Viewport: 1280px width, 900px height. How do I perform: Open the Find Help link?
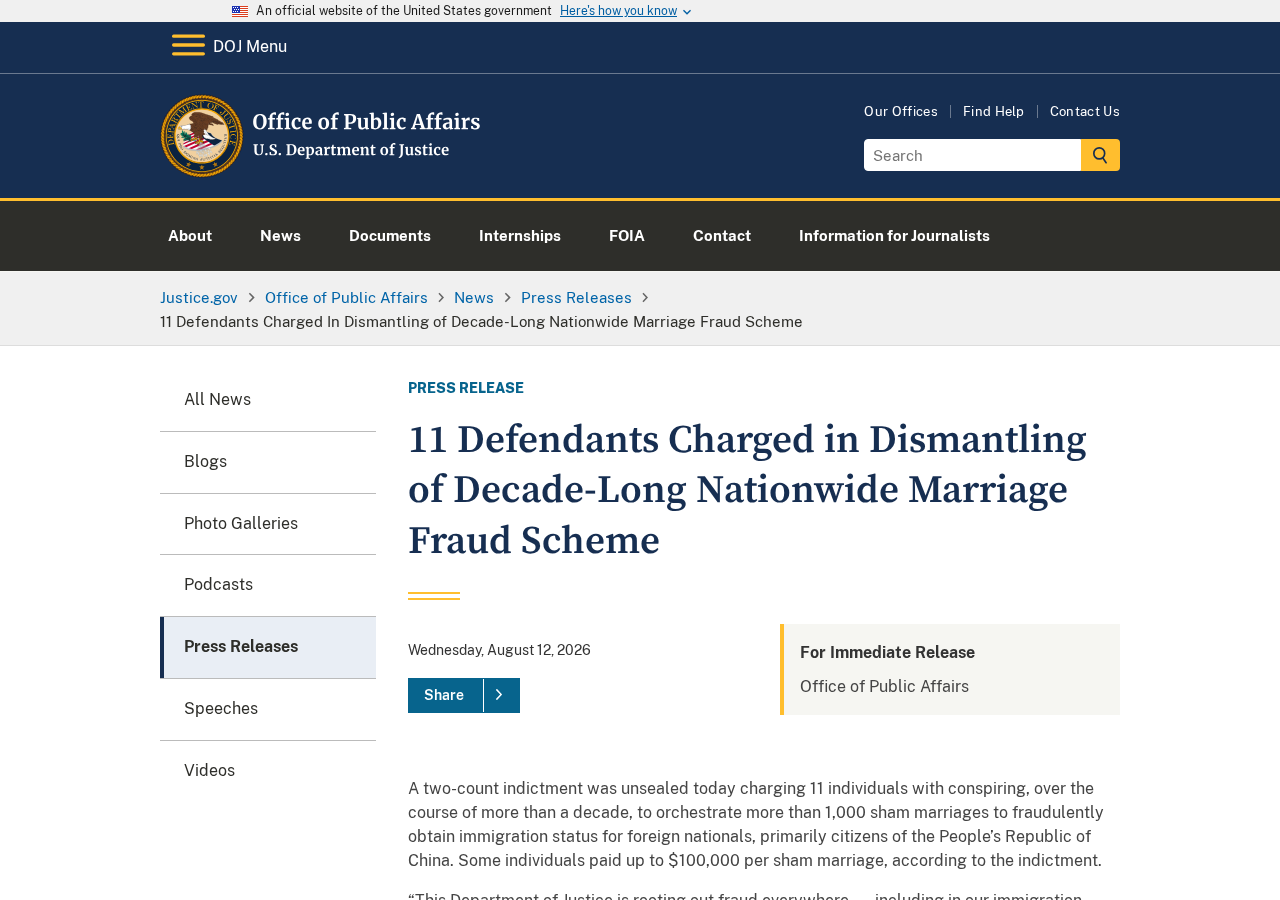(993, 111)
